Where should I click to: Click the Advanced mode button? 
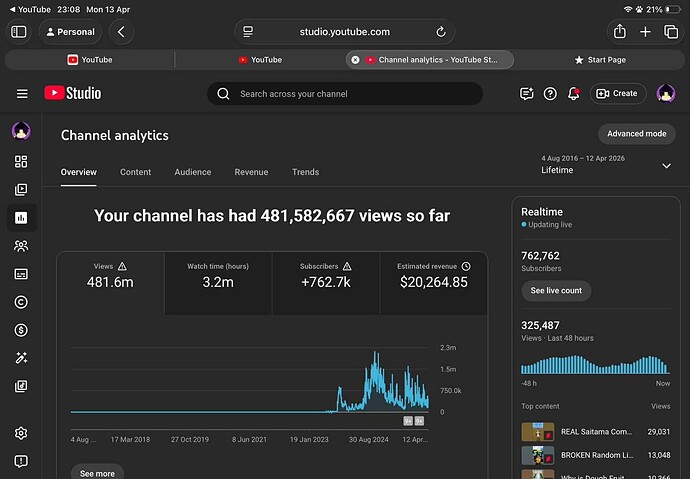tap(637, 134)
